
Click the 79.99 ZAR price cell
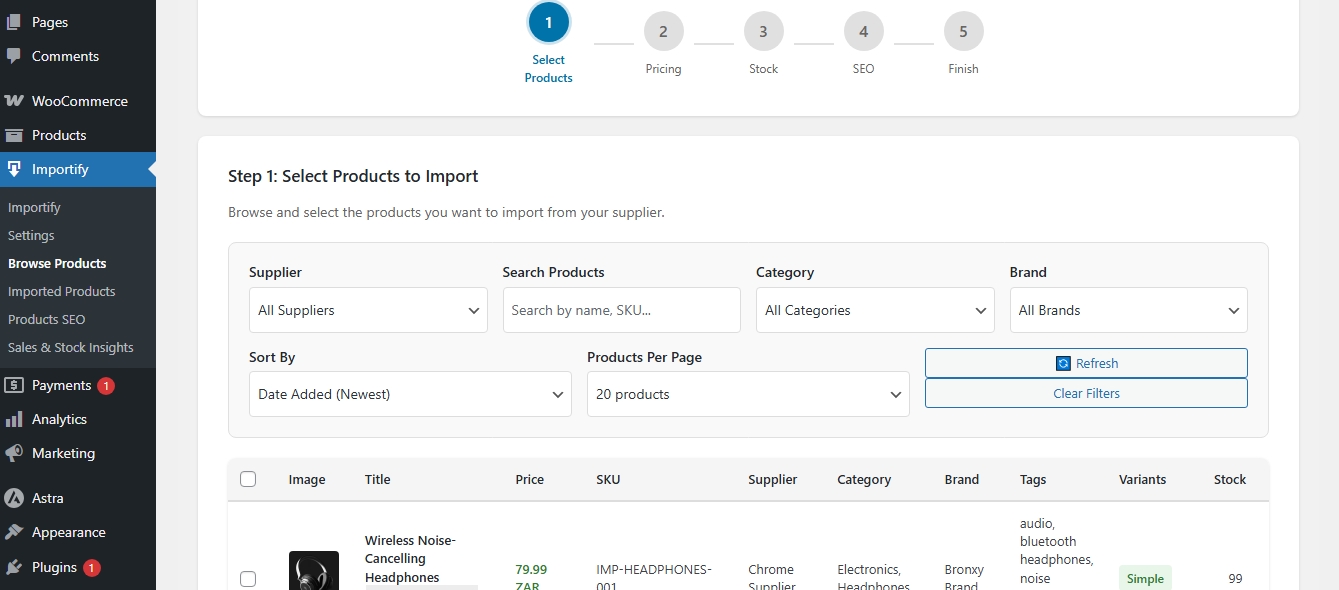531,577
